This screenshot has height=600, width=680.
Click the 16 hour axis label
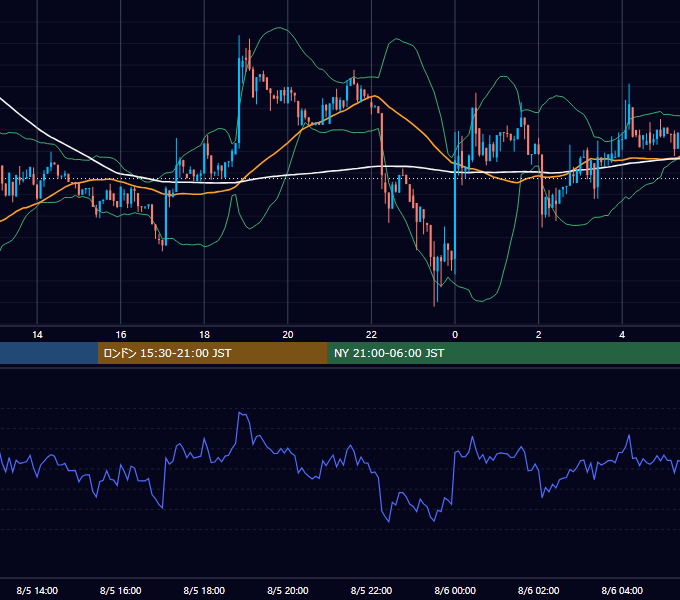click(121, 335)
